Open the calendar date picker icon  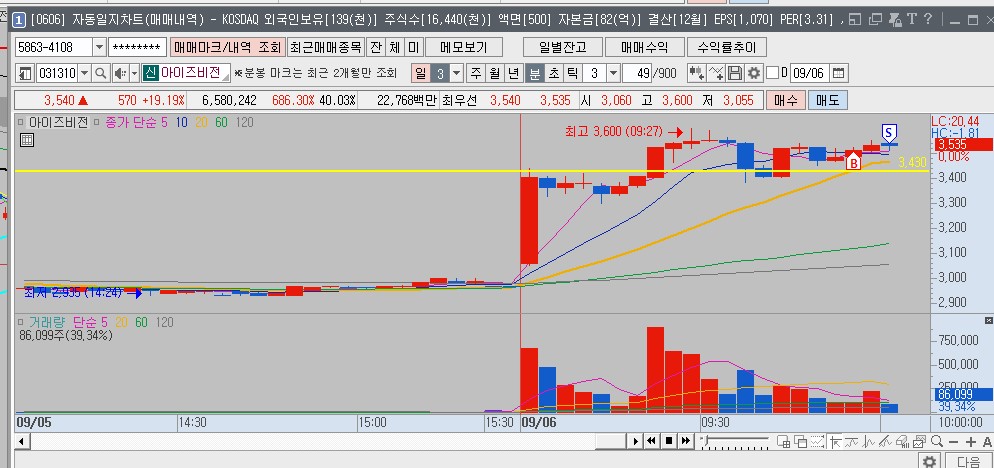(838, 74)
